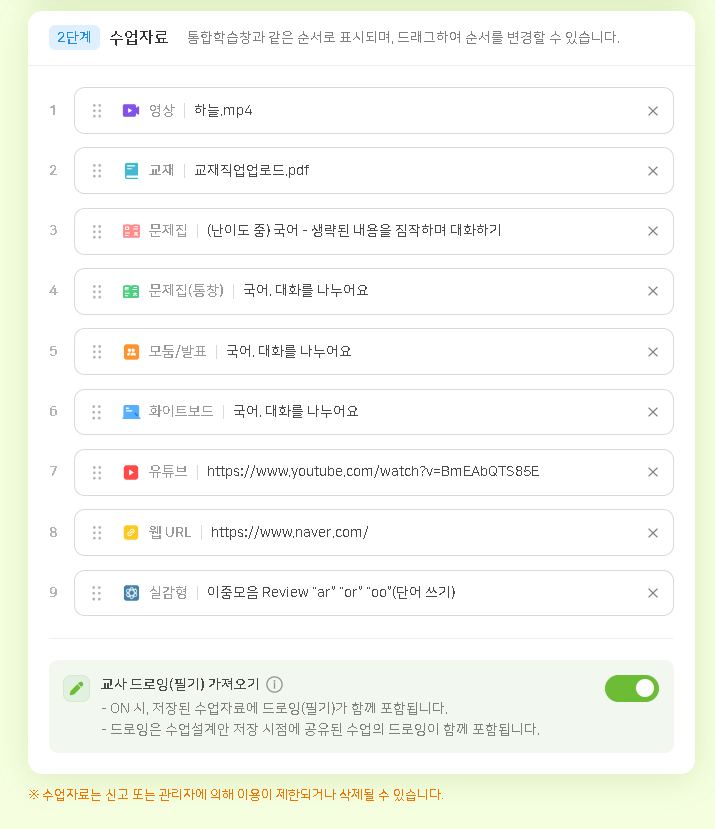Image resolution: width=715 pixels, height=829 pixels.
Task: Click the red 유튜브 play icon
Action: 131,472
